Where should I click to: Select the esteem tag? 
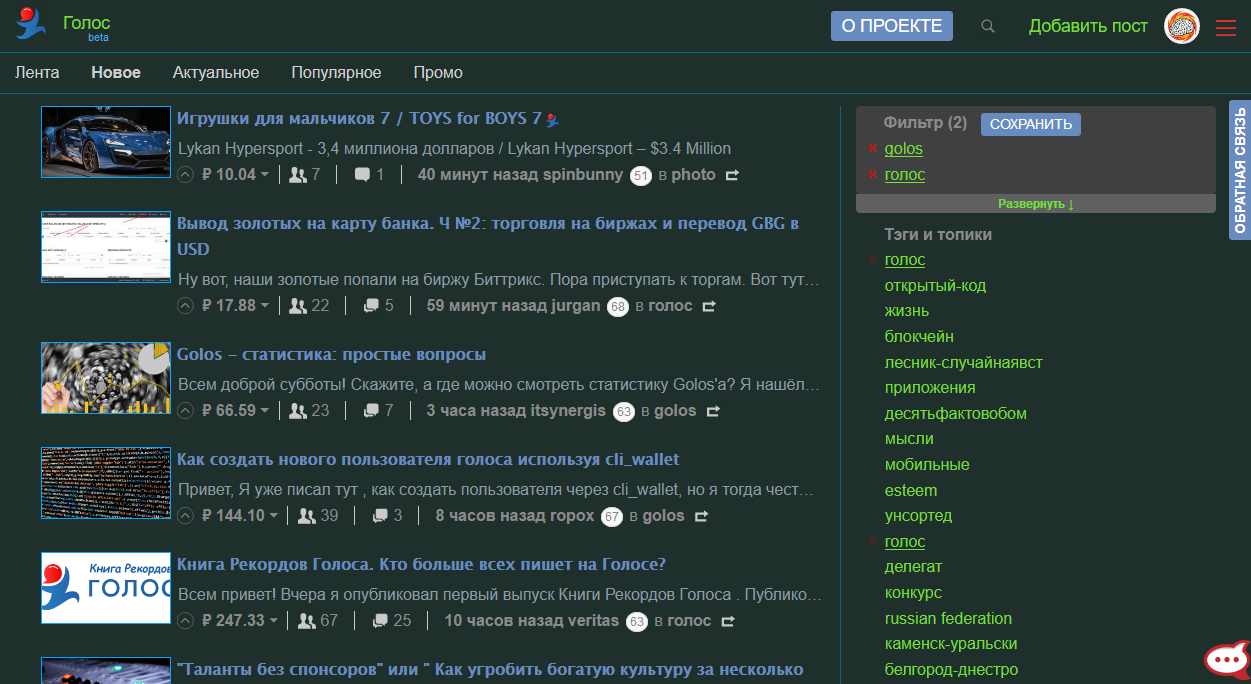coord(911,491)
